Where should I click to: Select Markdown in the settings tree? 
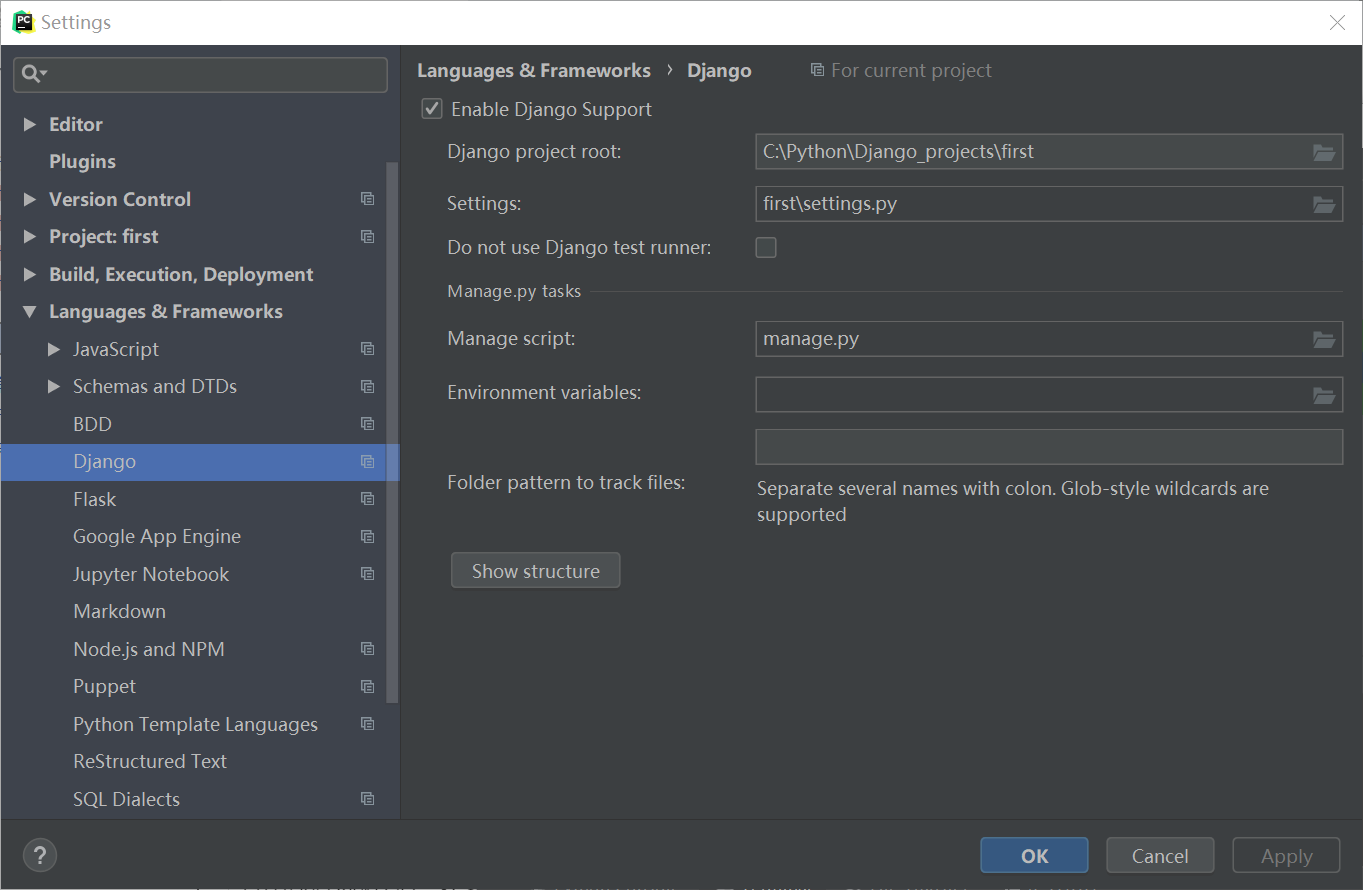tap(119, 612)
